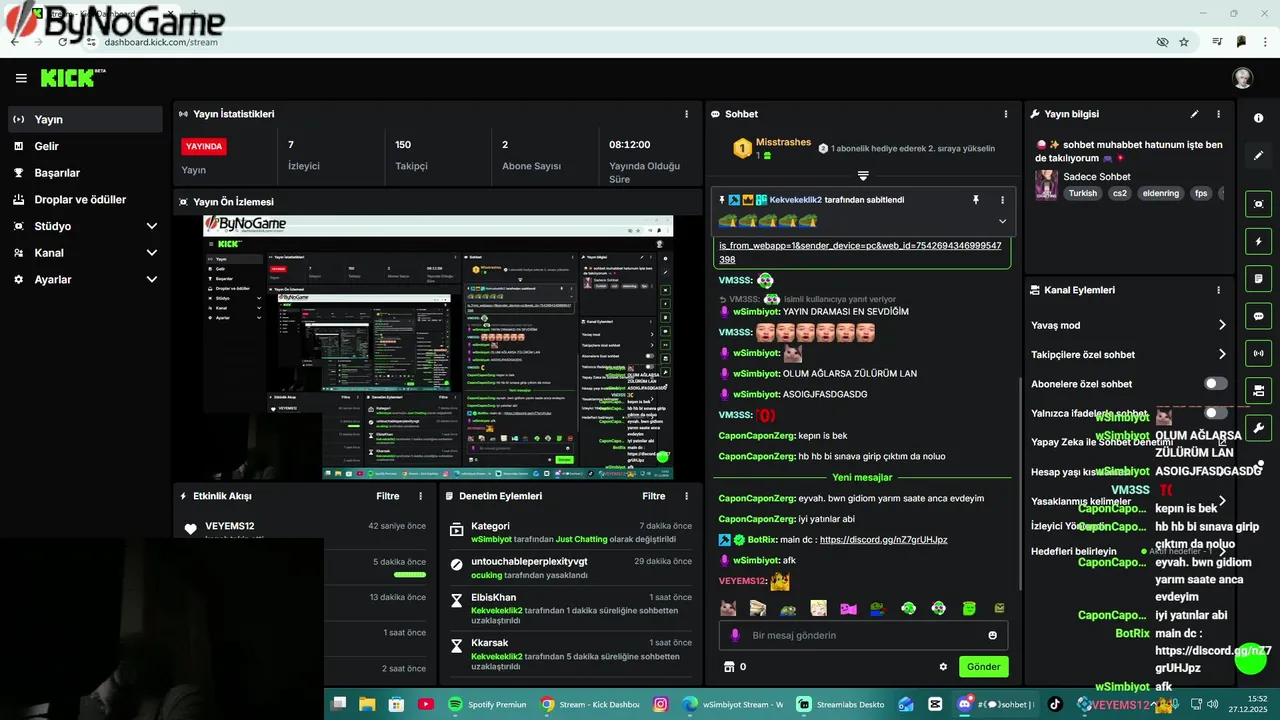1280x720 pixels.
Task: Click the green progress bar in Etkinlik Akışı
Action: tap(410, 575)
